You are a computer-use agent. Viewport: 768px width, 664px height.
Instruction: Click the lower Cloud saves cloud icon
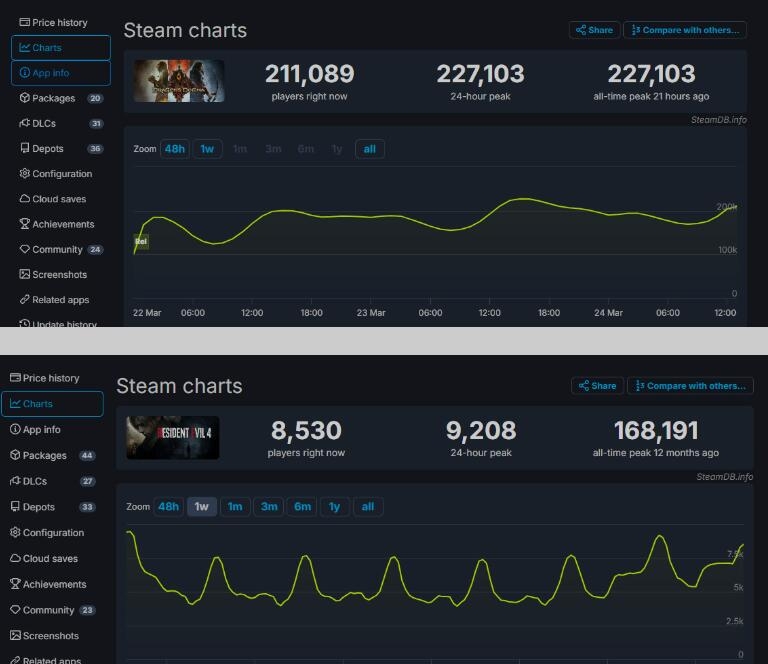[x=15, y=558]
